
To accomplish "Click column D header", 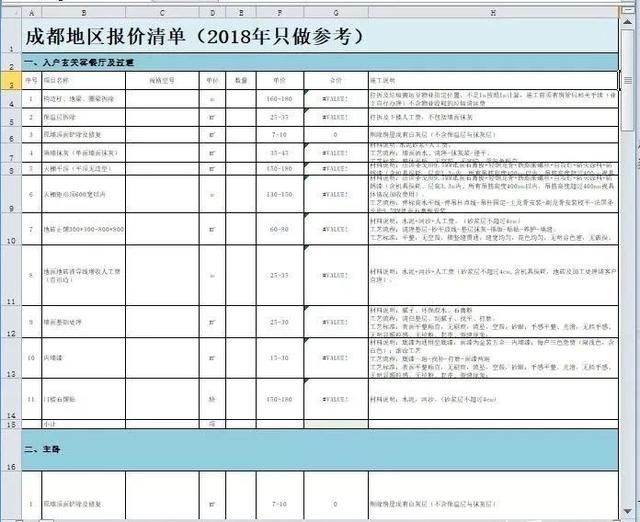I will click(212, 11).
